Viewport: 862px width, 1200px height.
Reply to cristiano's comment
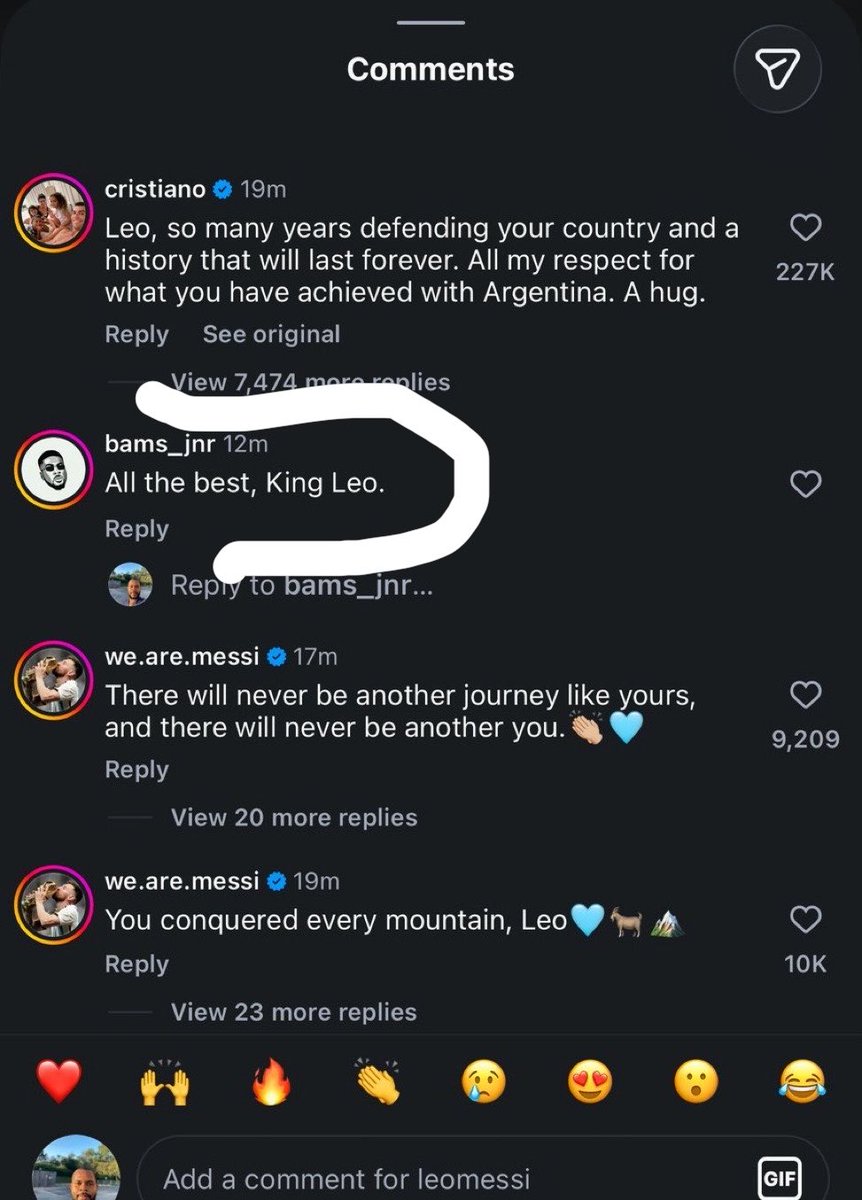137,334
